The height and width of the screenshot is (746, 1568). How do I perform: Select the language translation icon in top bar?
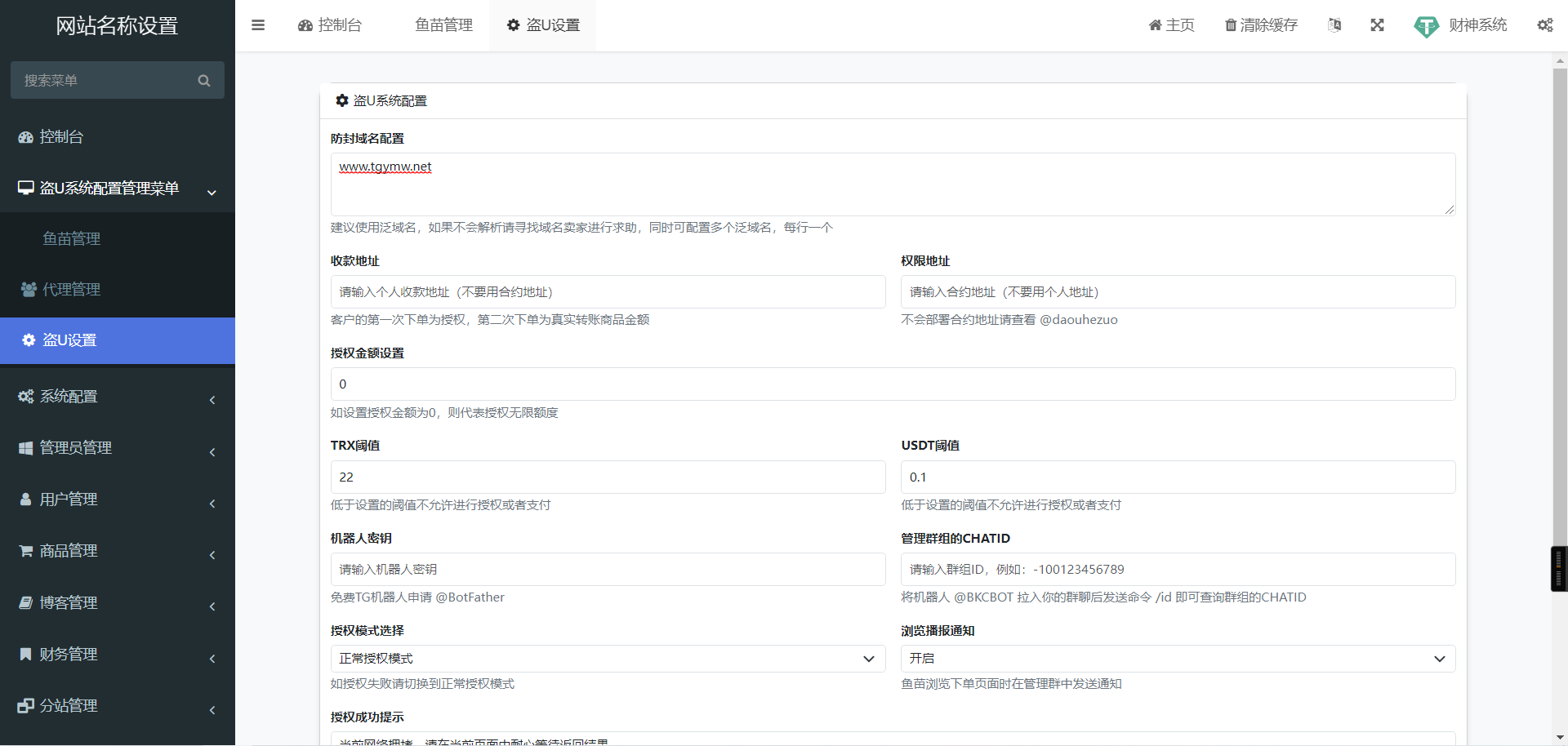[x=1334, y=24]
